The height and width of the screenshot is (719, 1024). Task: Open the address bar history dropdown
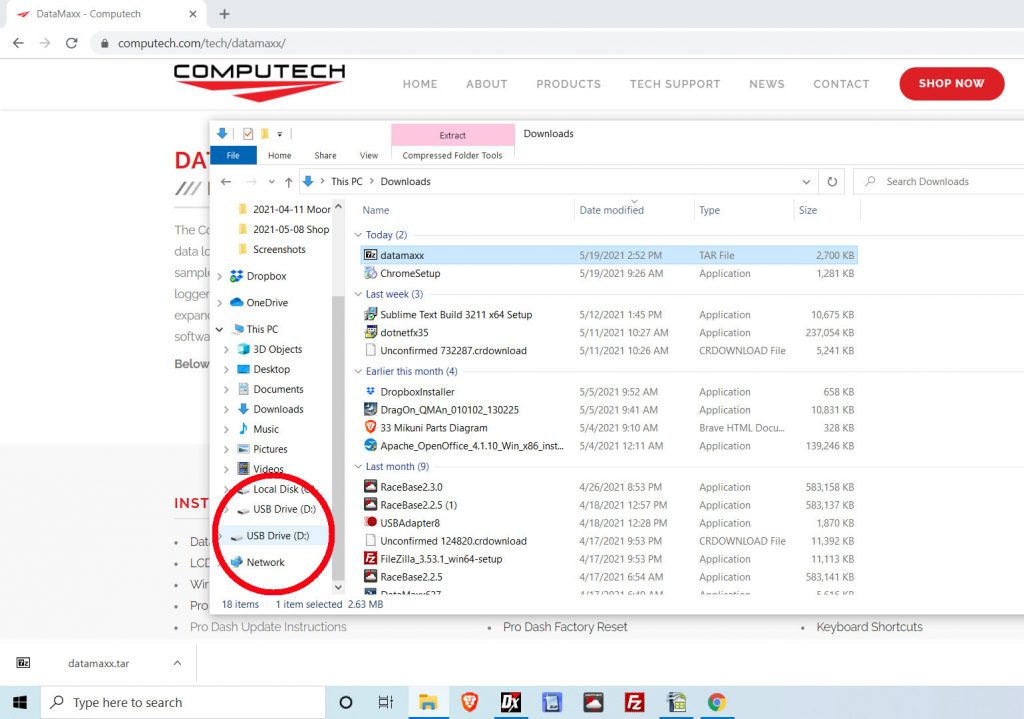tap(806, 182)
